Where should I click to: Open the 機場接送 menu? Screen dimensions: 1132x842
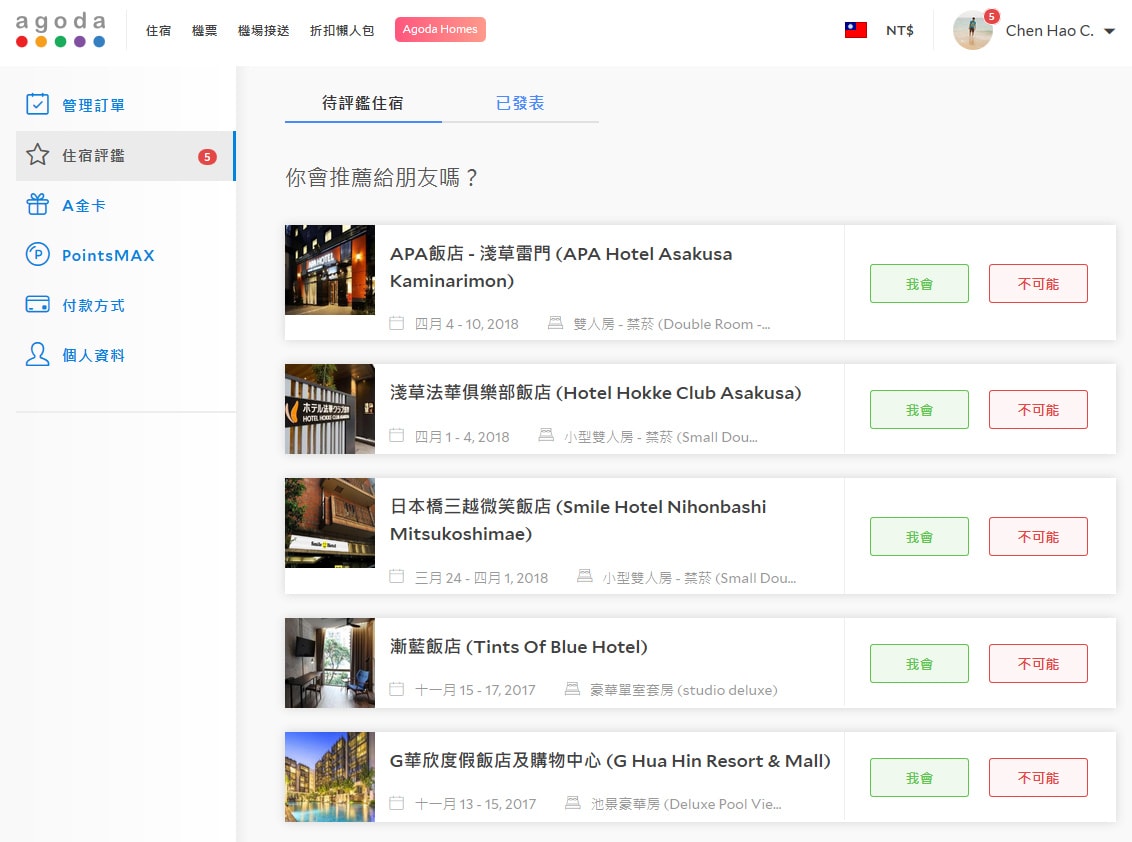click(x=264, y=30)
